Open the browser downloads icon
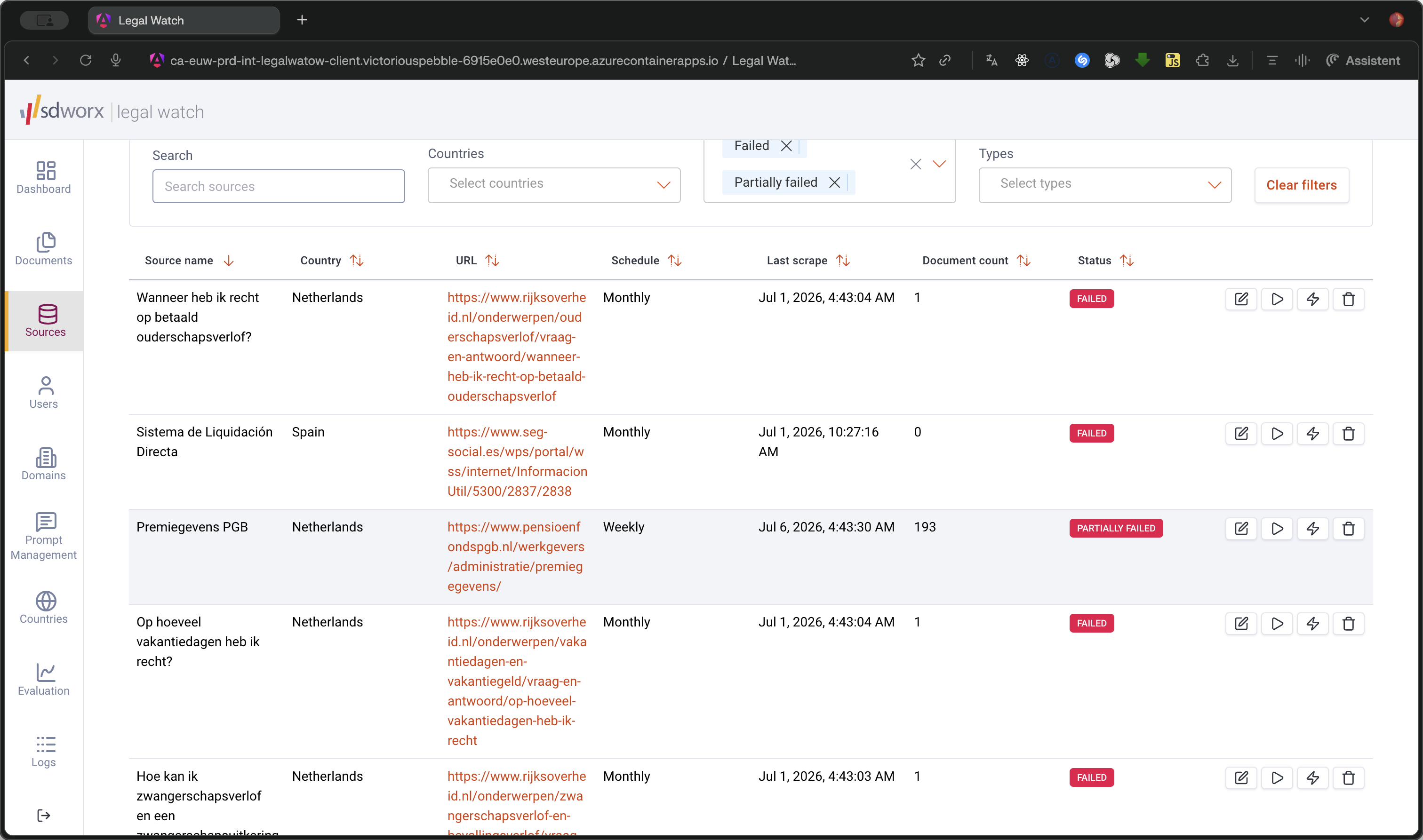The height and width of the screenshot is (840, 1423). point(1232,60)
